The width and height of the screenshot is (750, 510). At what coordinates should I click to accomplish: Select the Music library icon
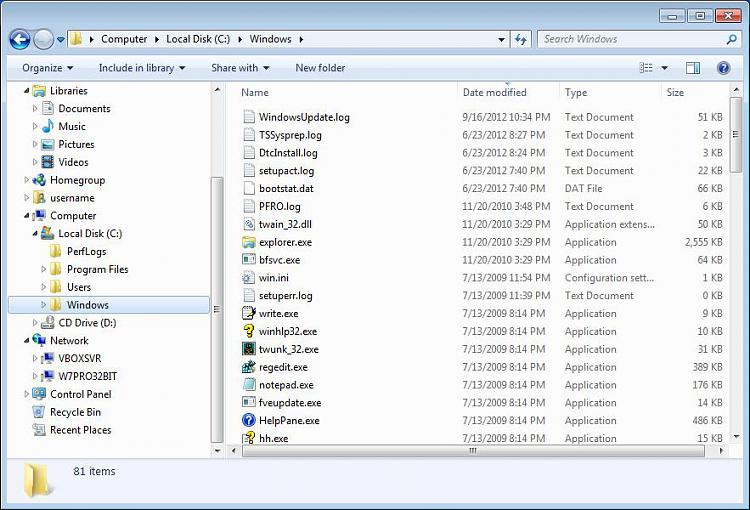(47, 126)
